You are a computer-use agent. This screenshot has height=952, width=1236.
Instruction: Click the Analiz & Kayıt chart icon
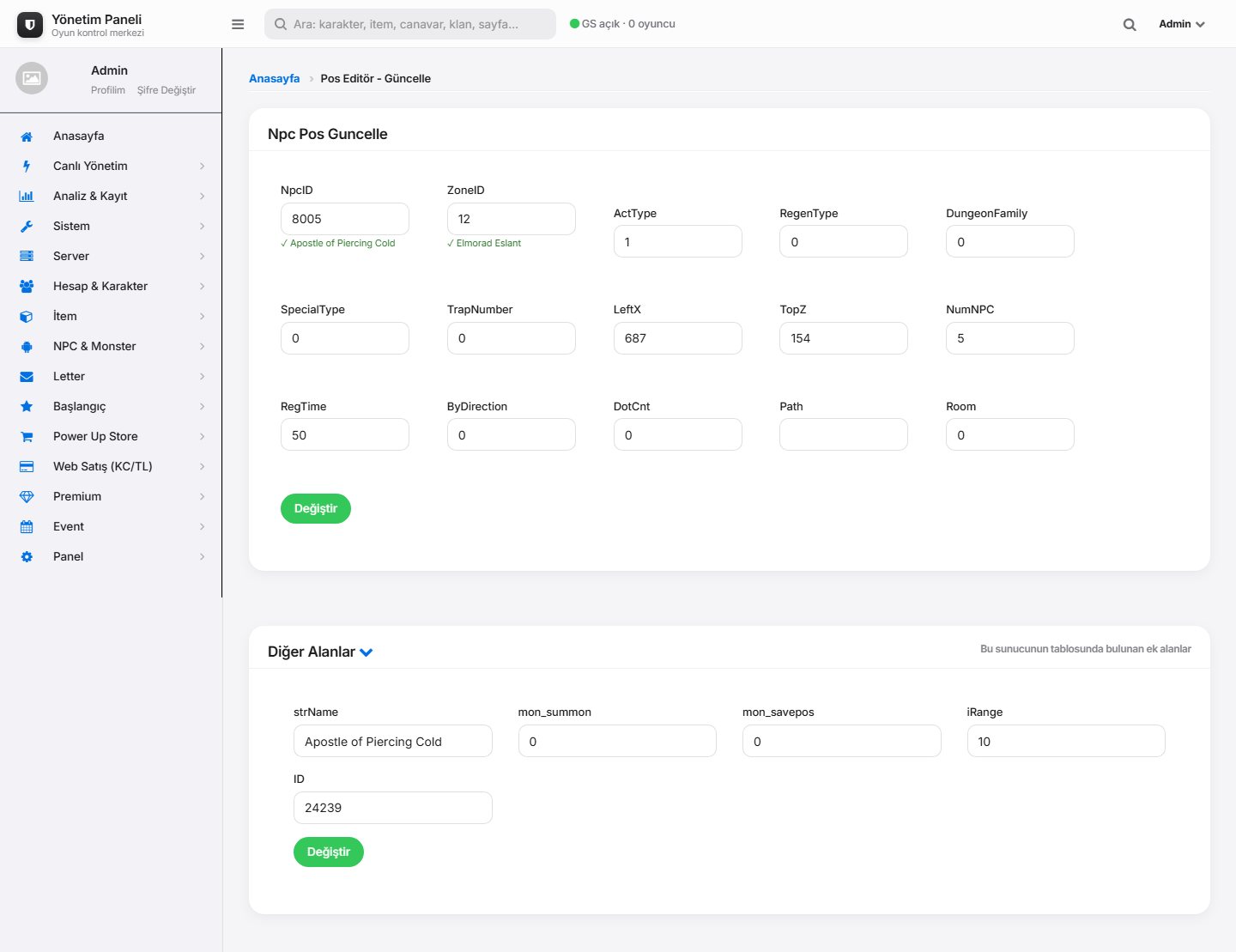click(27, 197)
